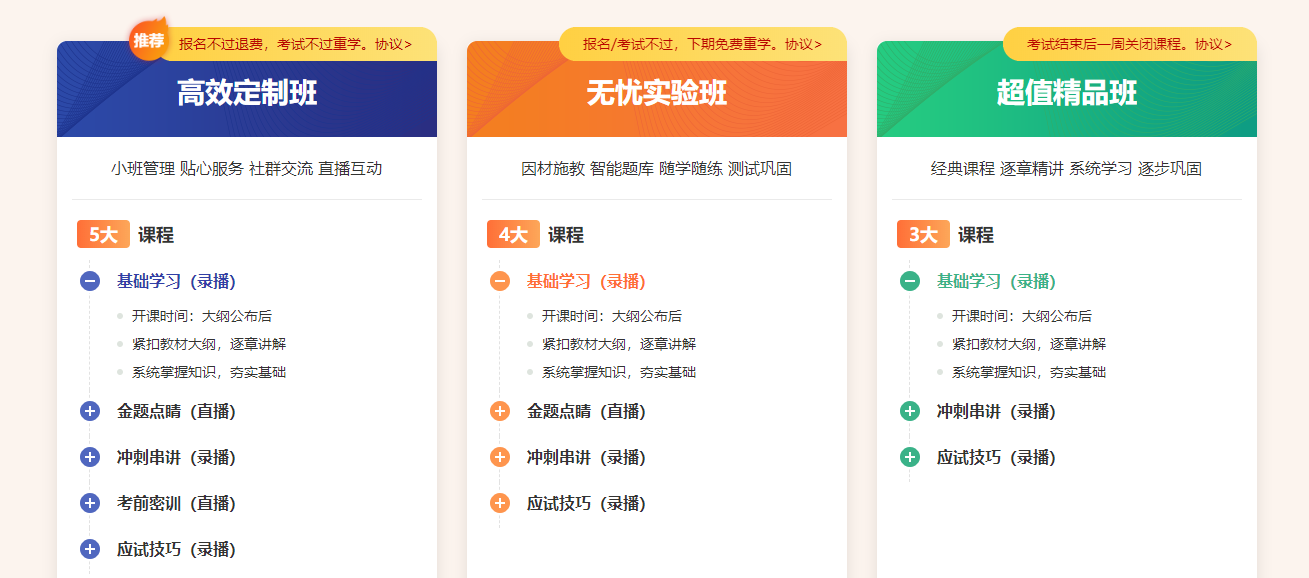Collapse 基础学习 green minus icon in 超值精品班
The width and height of the screenshot is (1309, 578).
click(x=910, y=281)
